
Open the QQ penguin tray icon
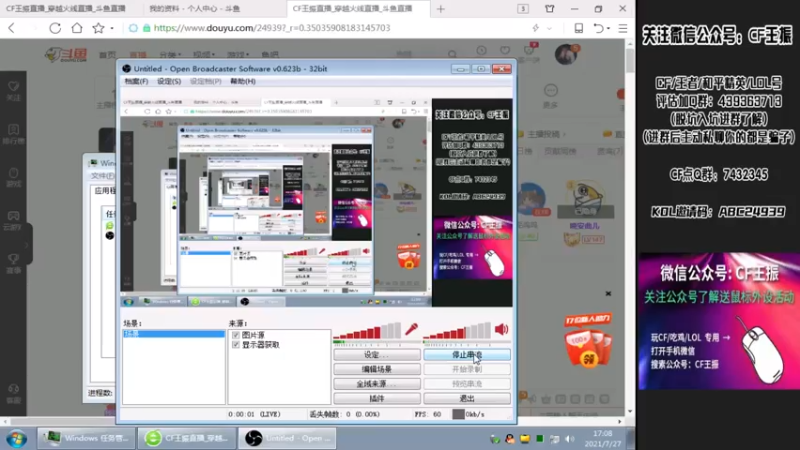pos(510,439)
